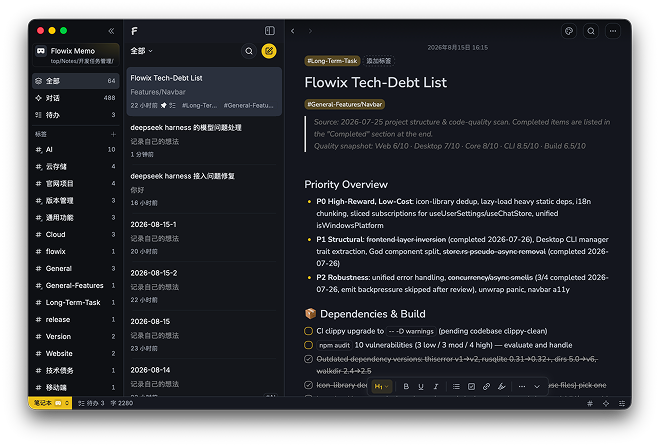Open the theme palette icon

pos(569,31)
